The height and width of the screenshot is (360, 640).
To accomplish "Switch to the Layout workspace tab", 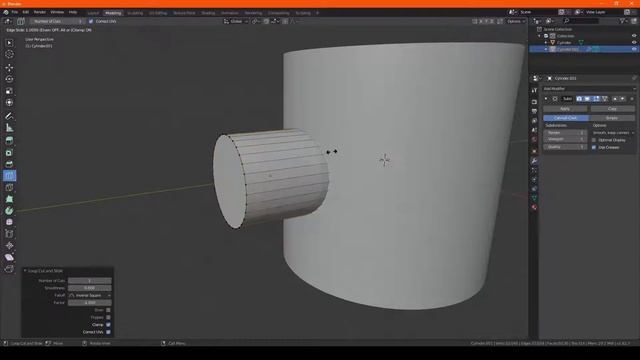I will pos(93,13).
